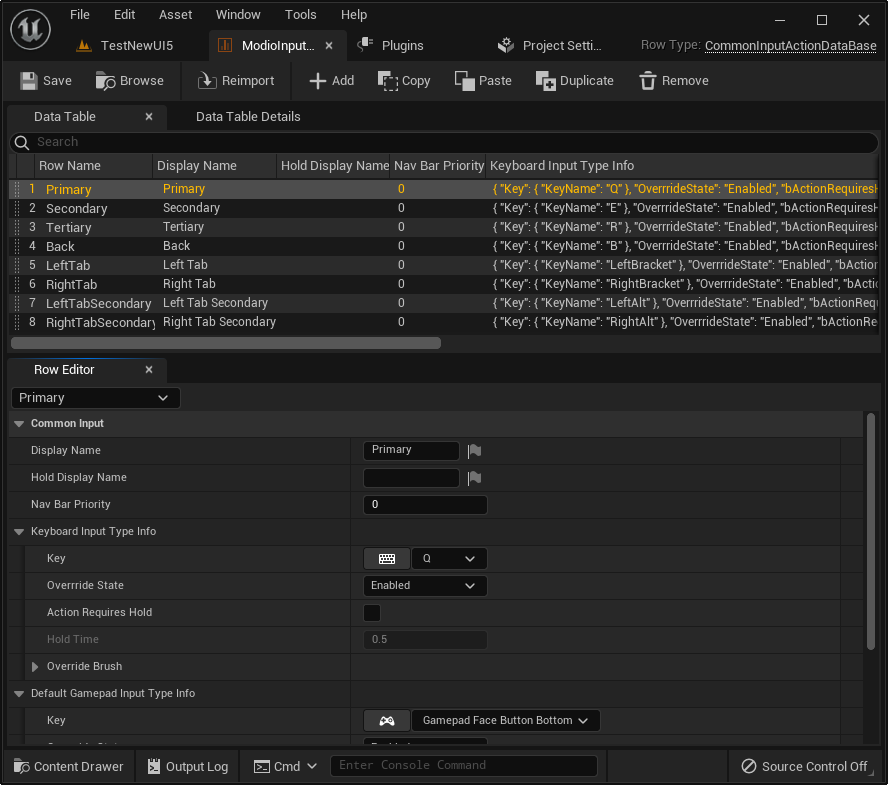Open the CommonInputActionDataBase row type link
The image size is (888, 785).
pos(791,46)
